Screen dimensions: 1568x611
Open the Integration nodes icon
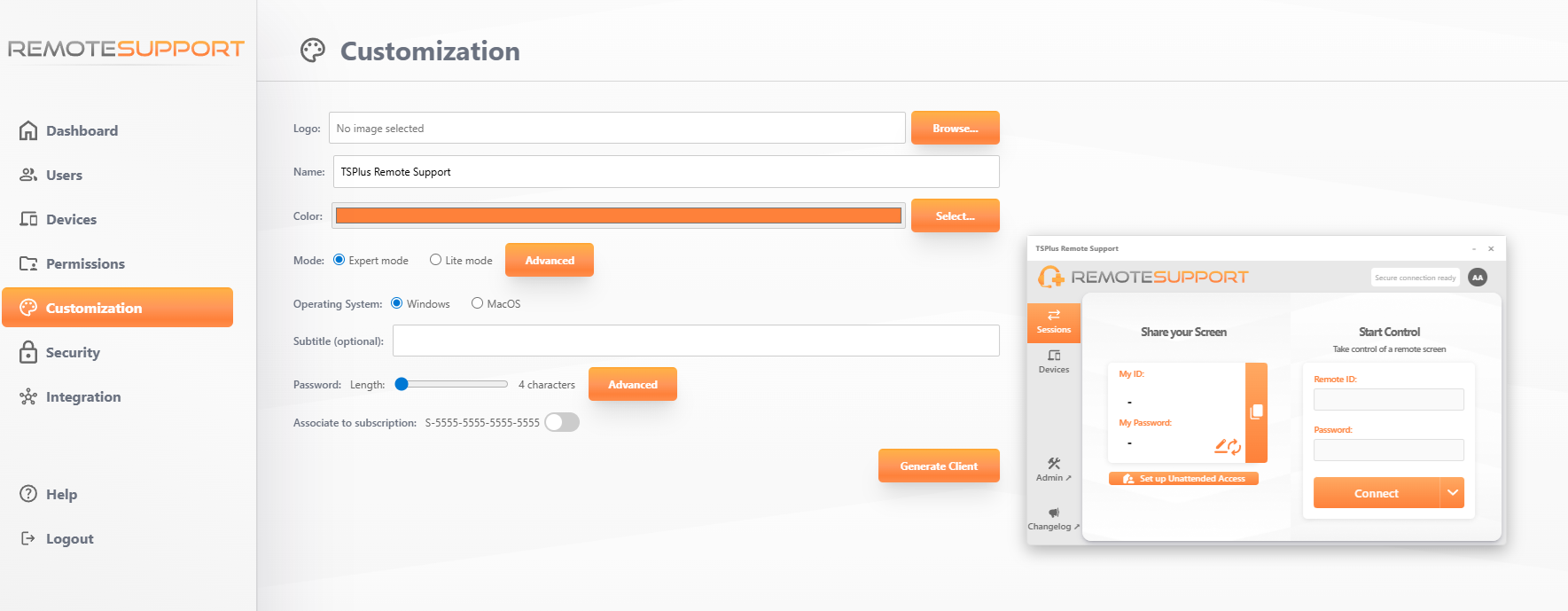[28, 396]
